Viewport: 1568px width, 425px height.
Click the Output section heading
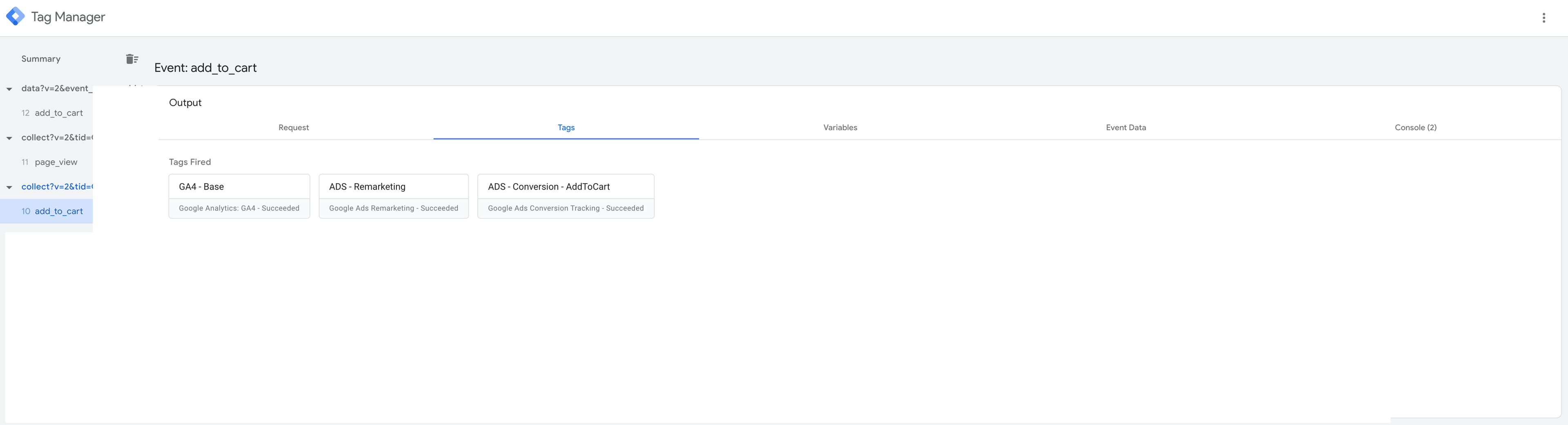(x=185, y=103)
